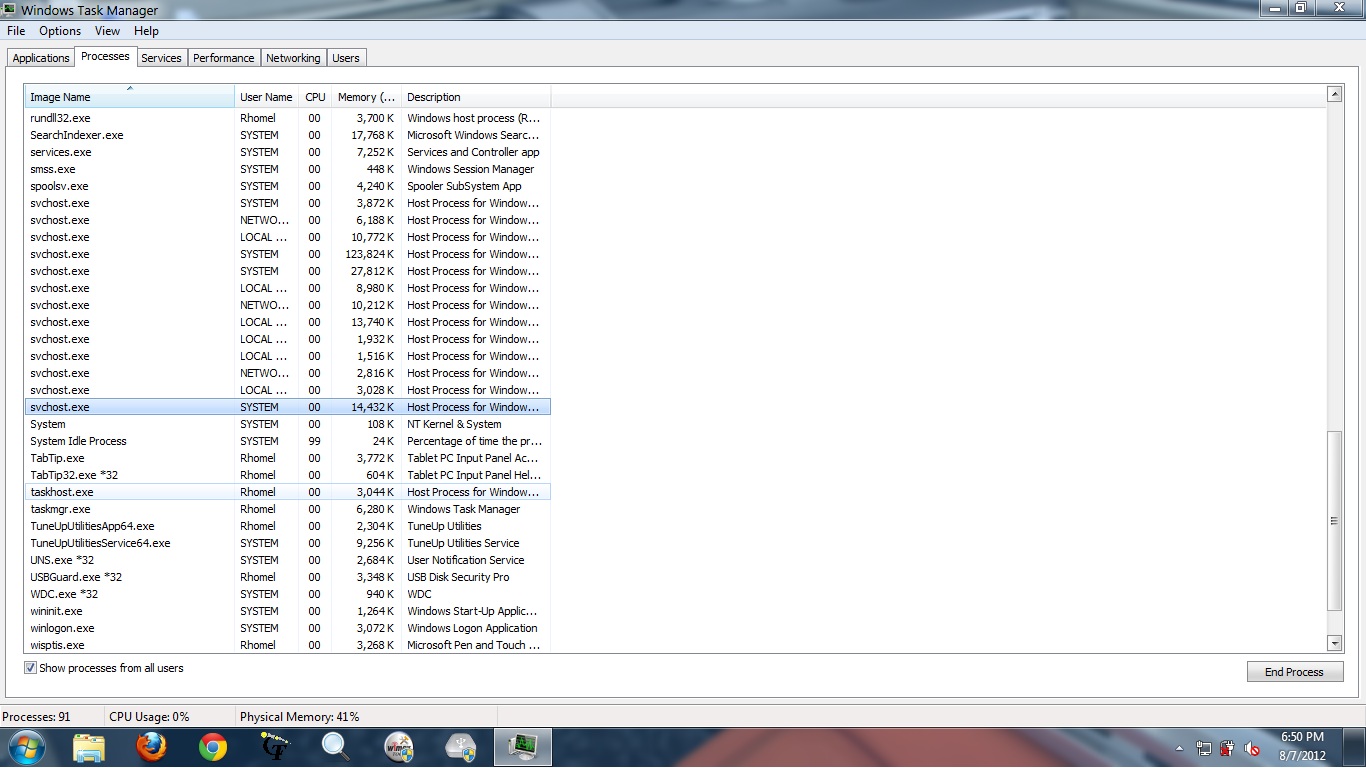This screenshot has width=1366, height=768.
Task: Switch to the Applications tab
Action: pos(41,58)
